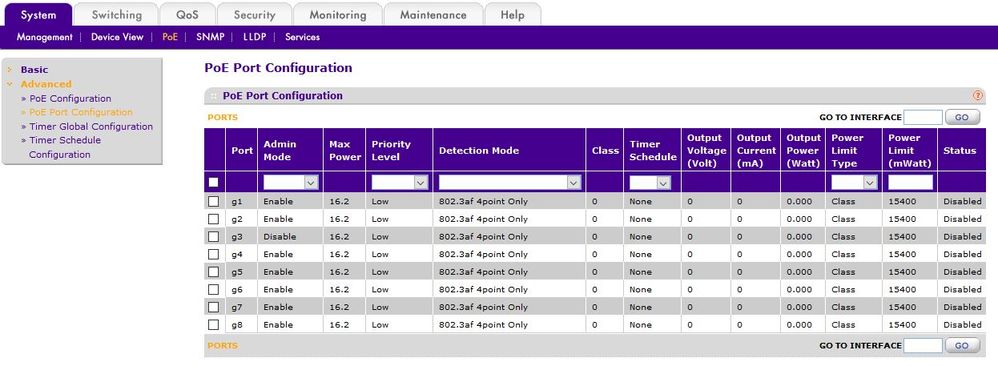Open PoE Configuration link in sidebar
The width and height of the screenshot is (998, 366).
click(x=70, y=99)
